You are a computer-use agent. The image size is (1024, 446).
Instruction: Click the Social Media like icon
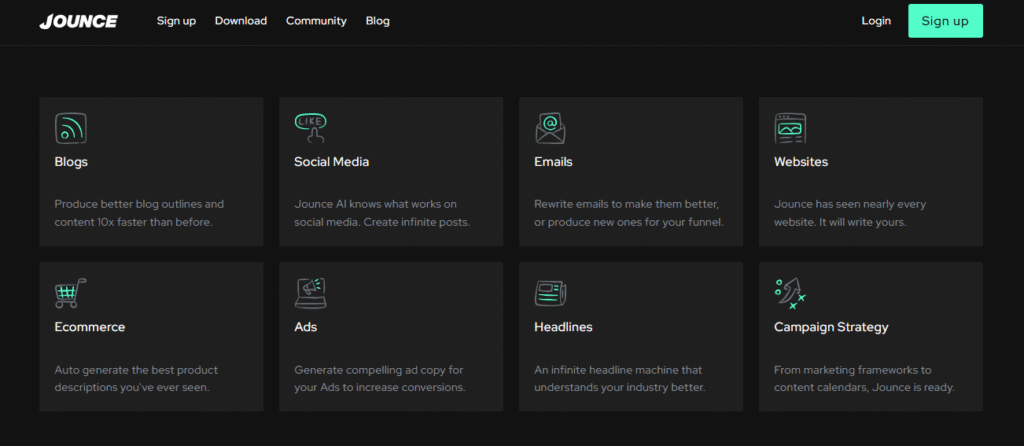(x=310, y=127)
